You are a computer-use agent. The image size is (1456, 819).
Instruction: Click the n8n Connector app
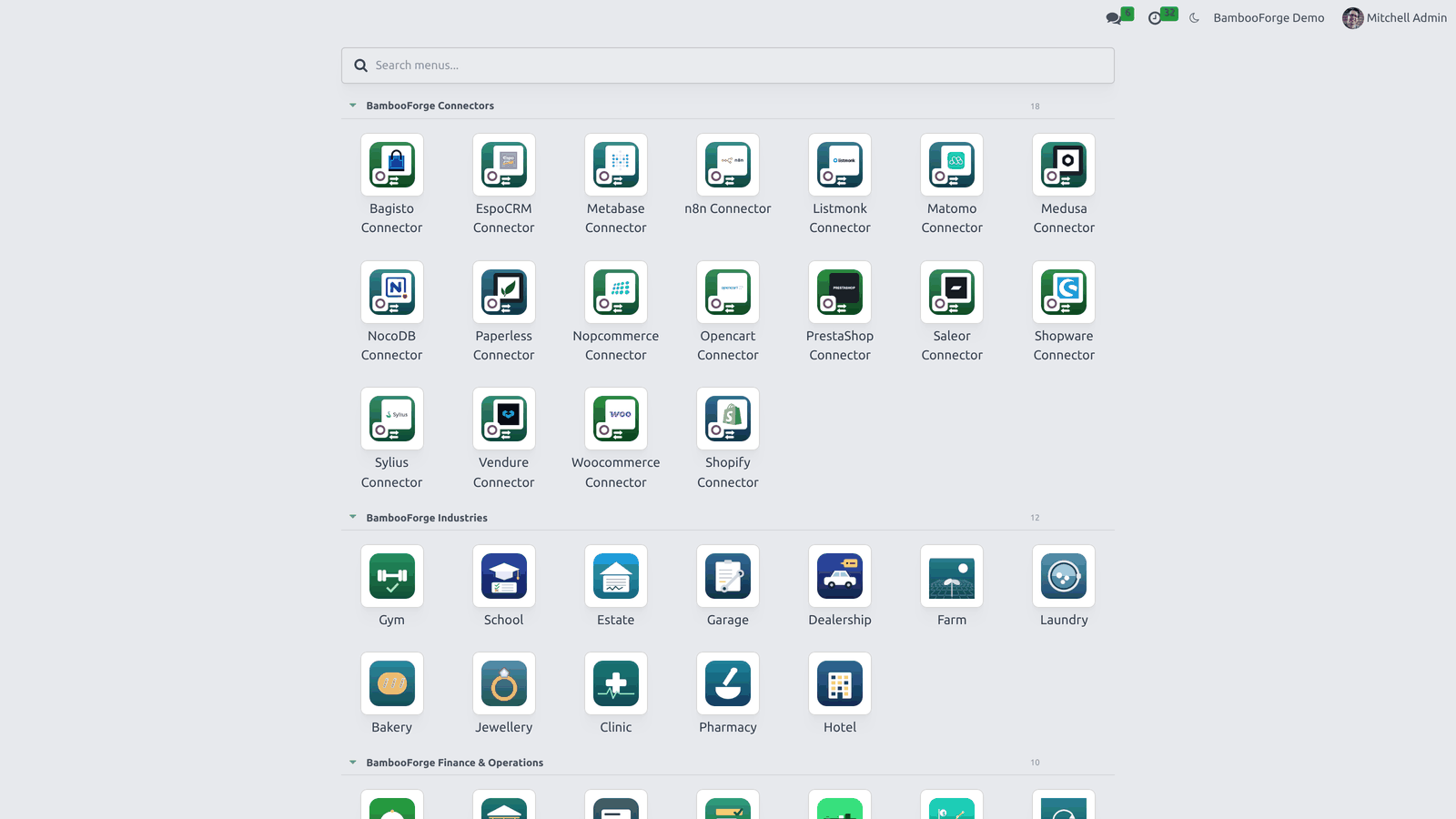tap(728, 165)
